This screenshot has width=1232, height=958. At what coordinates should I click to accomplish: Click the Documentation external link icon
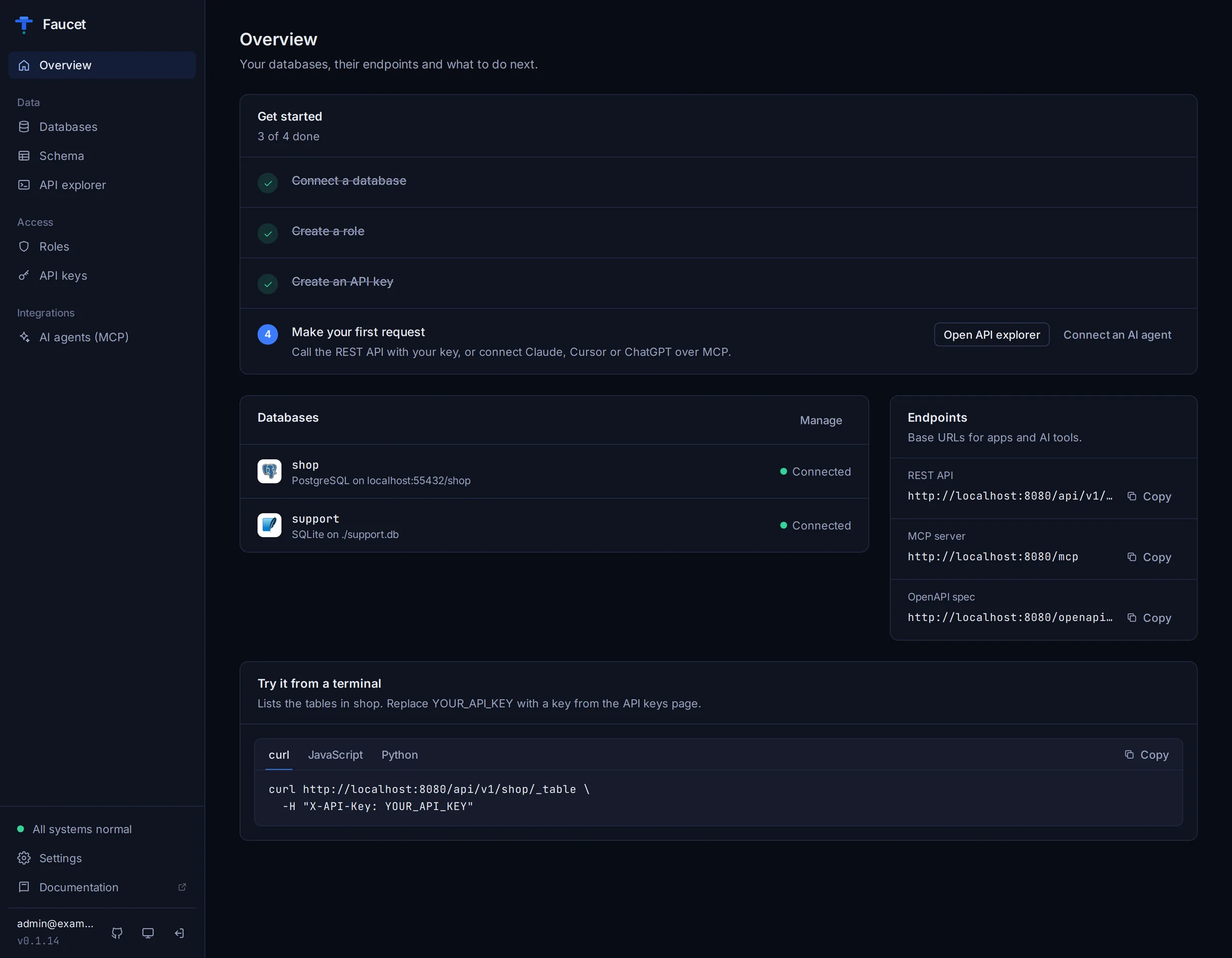pos(182,887)
